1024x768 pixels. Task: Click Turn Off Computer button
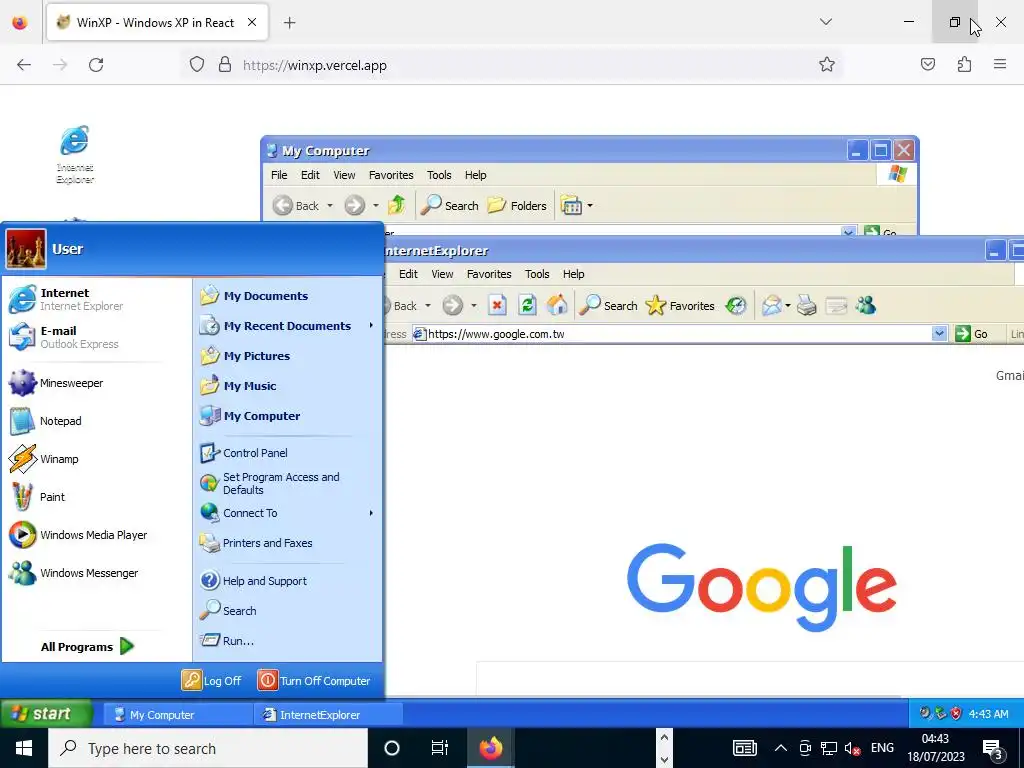[x=315, y=680]
